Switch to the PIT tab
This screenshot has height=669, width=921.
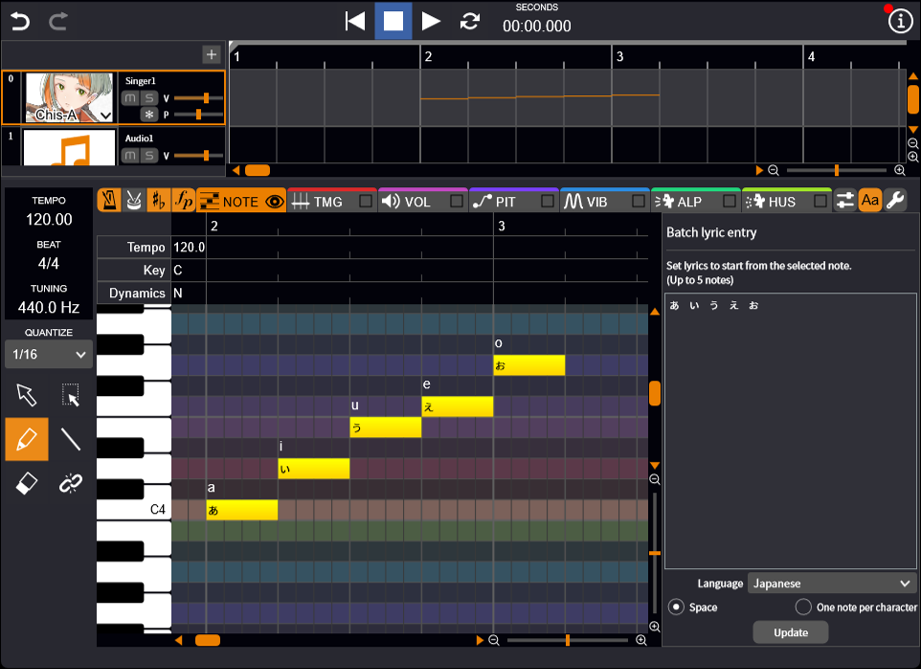tap(496, 202)
